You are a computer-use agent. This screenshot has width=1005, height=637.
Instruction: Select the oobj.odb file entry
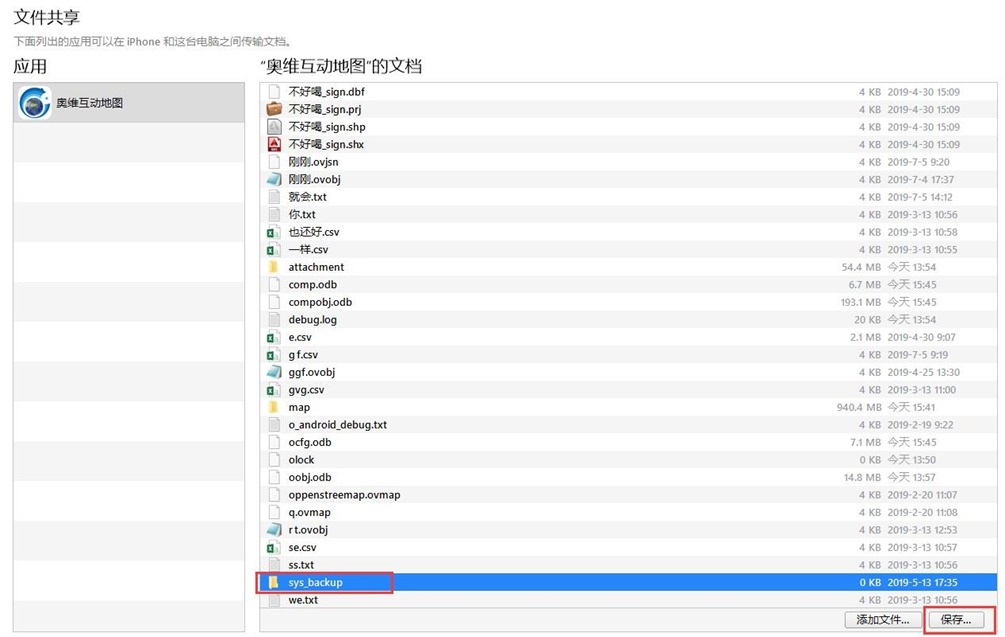[309, 477]
